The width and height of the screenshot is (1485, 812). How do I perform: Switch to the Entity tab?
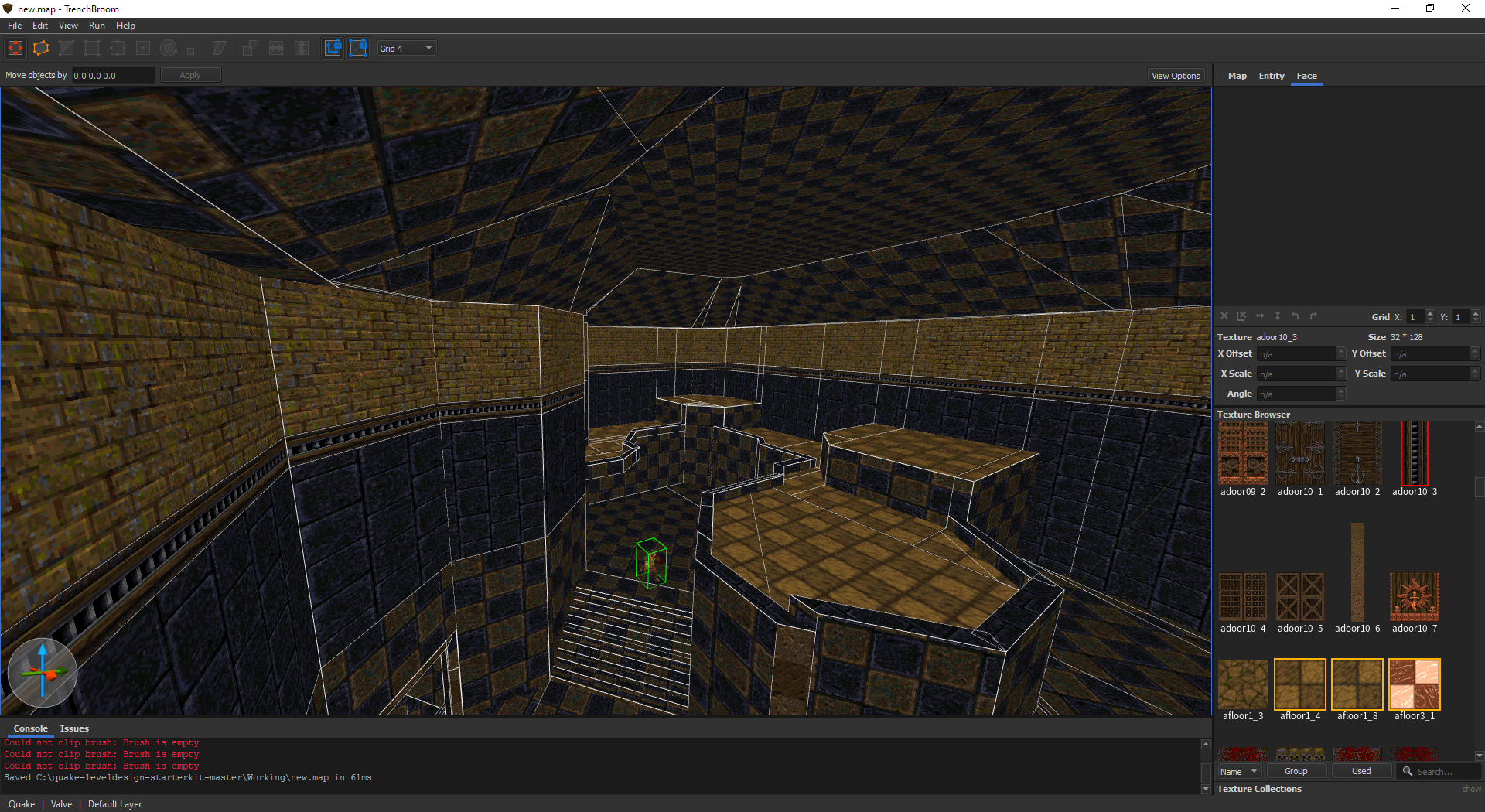click(1271, 76)
